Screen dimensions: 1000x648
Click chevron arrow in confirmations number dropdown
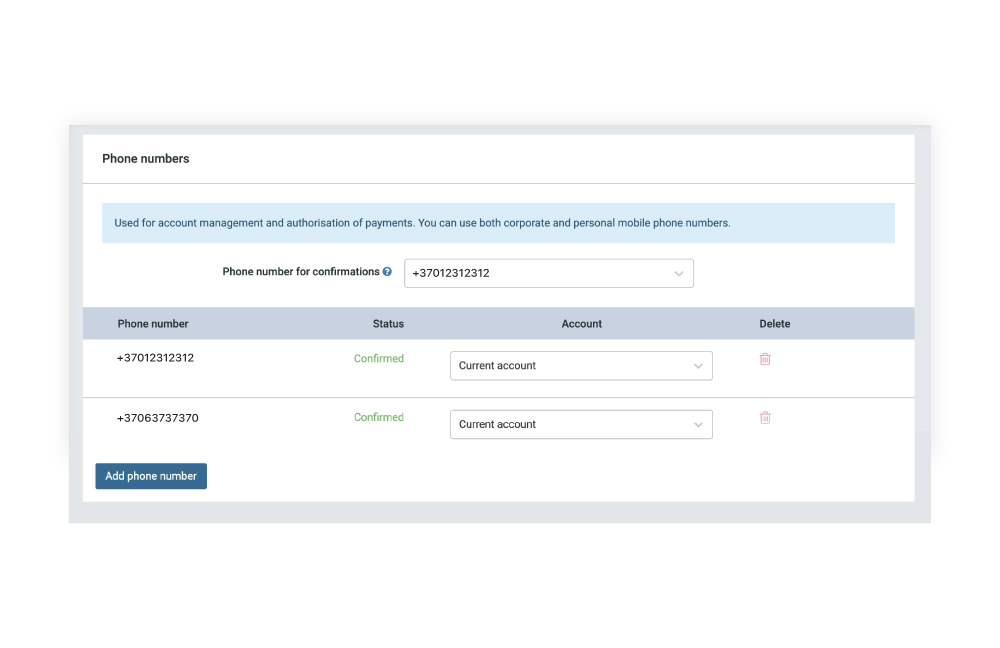[679, 274]
